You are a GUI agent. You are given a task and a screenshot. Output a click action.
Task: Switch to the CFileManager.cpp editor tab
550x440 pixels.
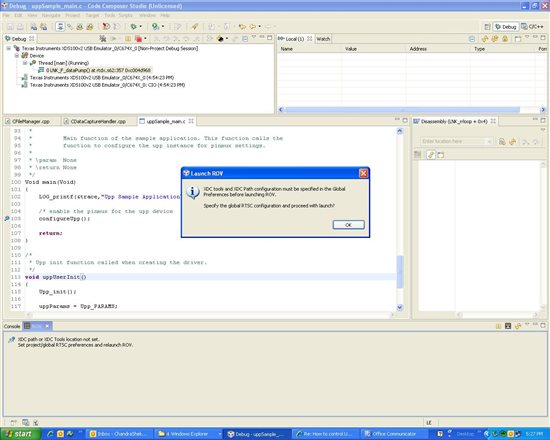31,121
